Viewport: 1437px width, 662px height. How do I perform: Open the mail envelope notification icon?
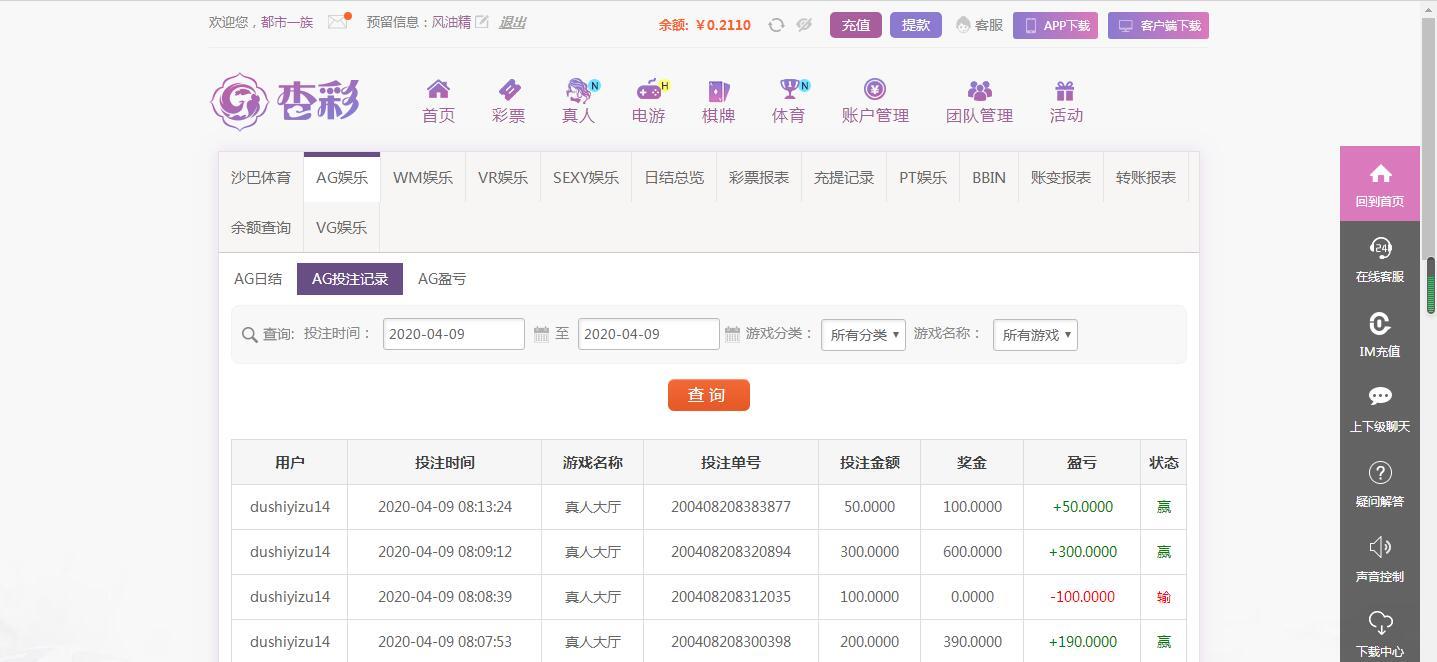[337, 22]
